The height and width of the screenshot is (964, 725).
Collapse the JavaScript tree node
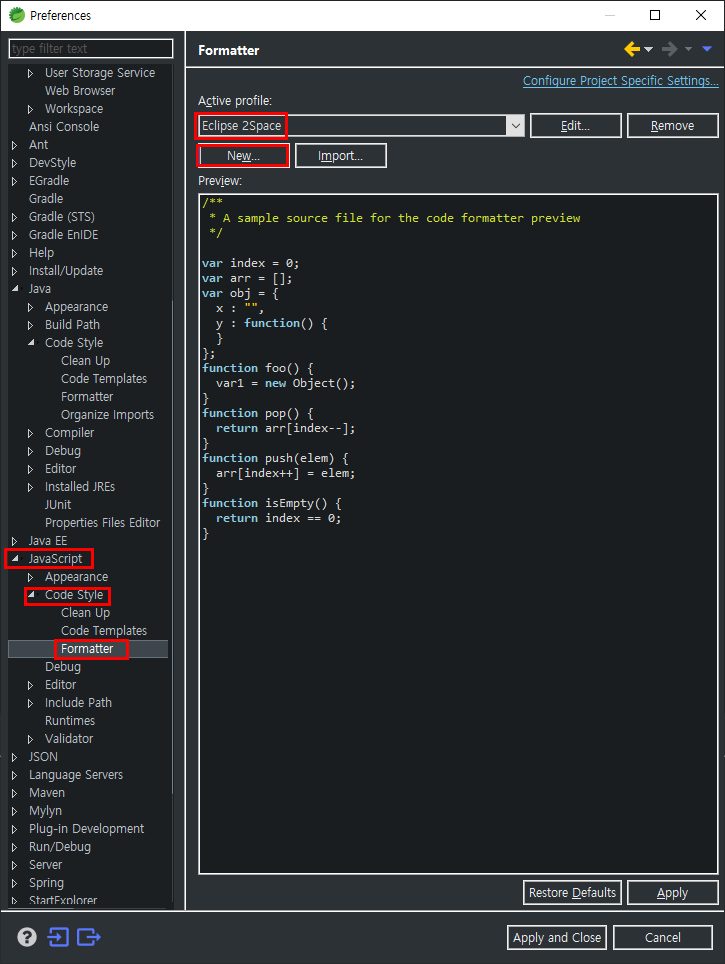coord(15,559)
